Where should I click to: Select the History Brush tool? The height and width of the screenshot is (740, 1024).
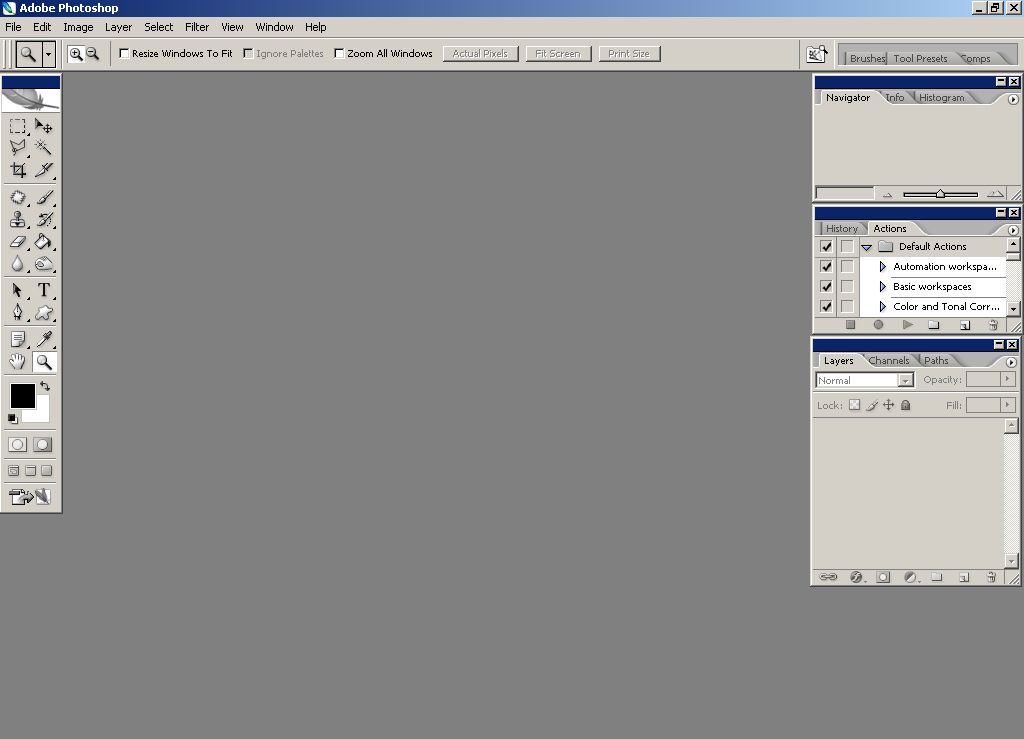tap(43, 219)
